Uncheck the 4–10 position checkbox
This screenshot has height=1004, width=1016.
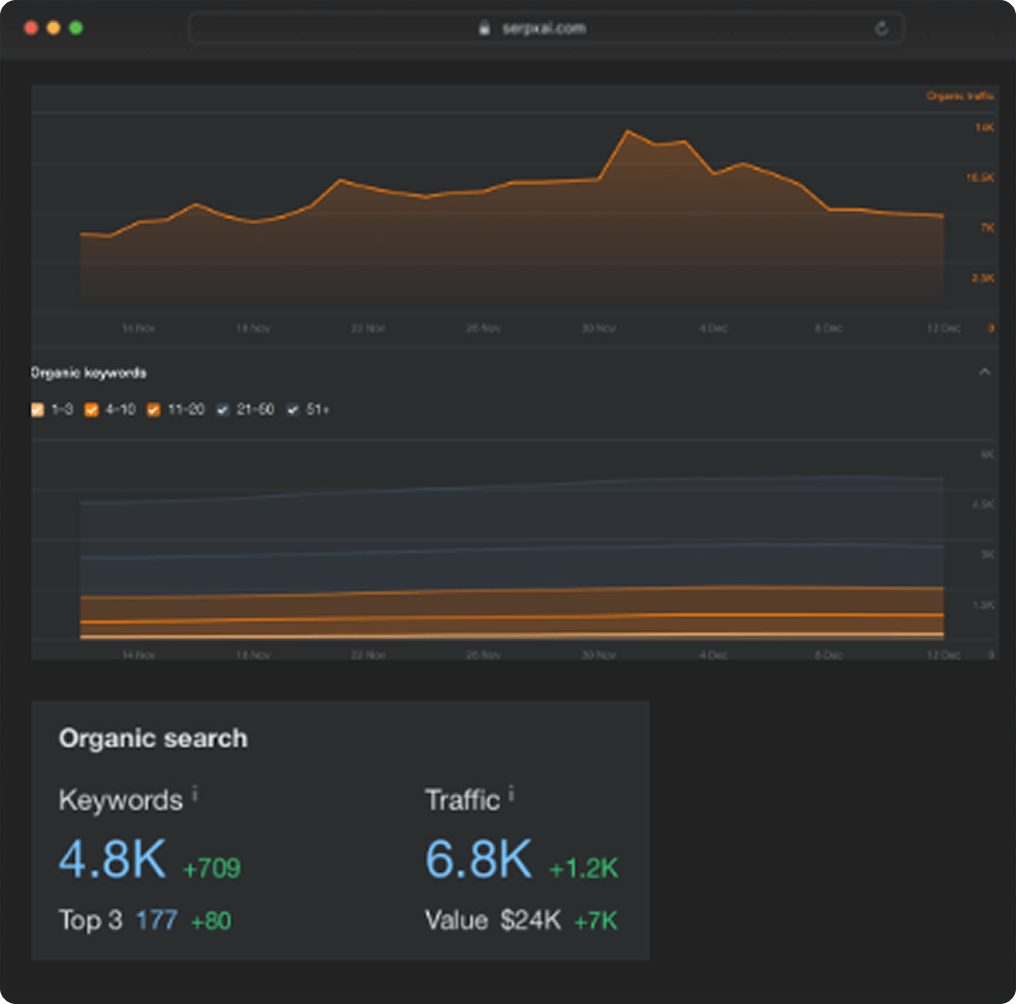92,409
